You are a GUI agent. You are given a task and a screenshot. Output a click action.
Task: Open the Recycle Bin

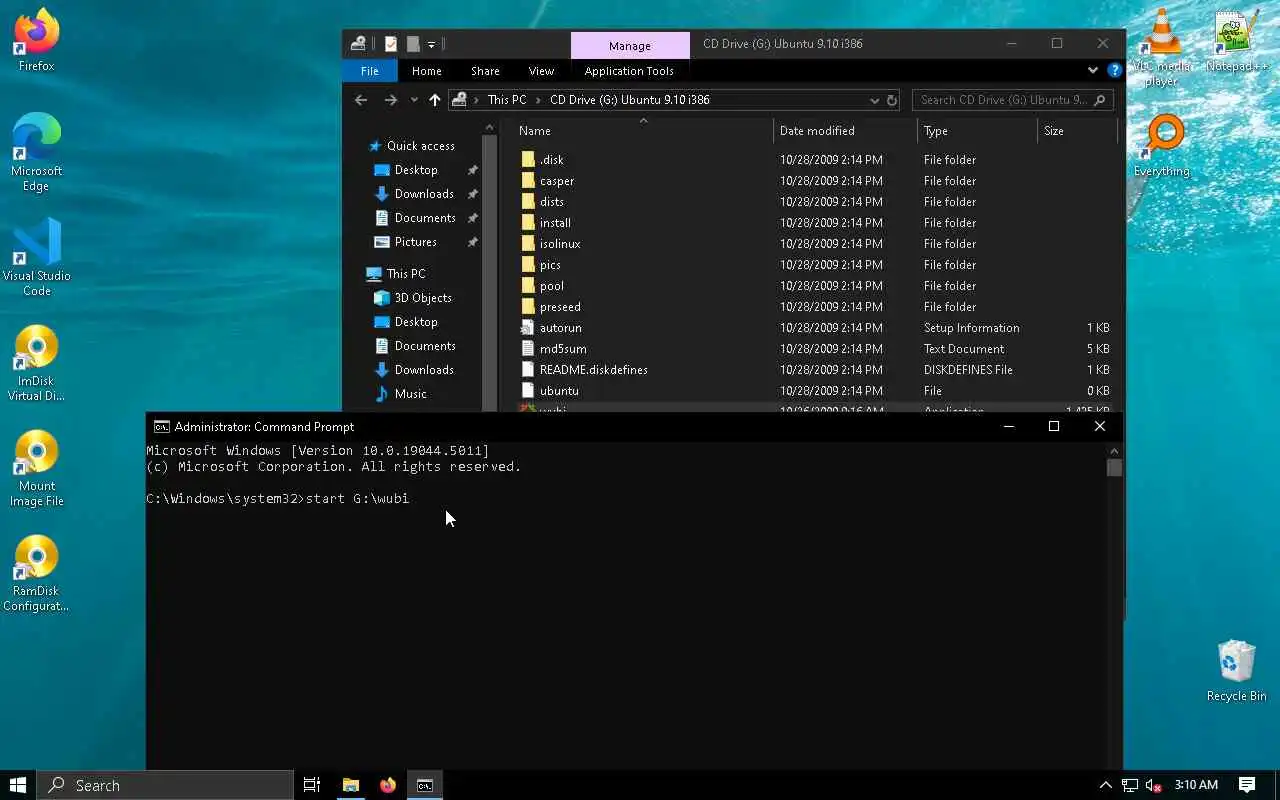[1236, 671]
